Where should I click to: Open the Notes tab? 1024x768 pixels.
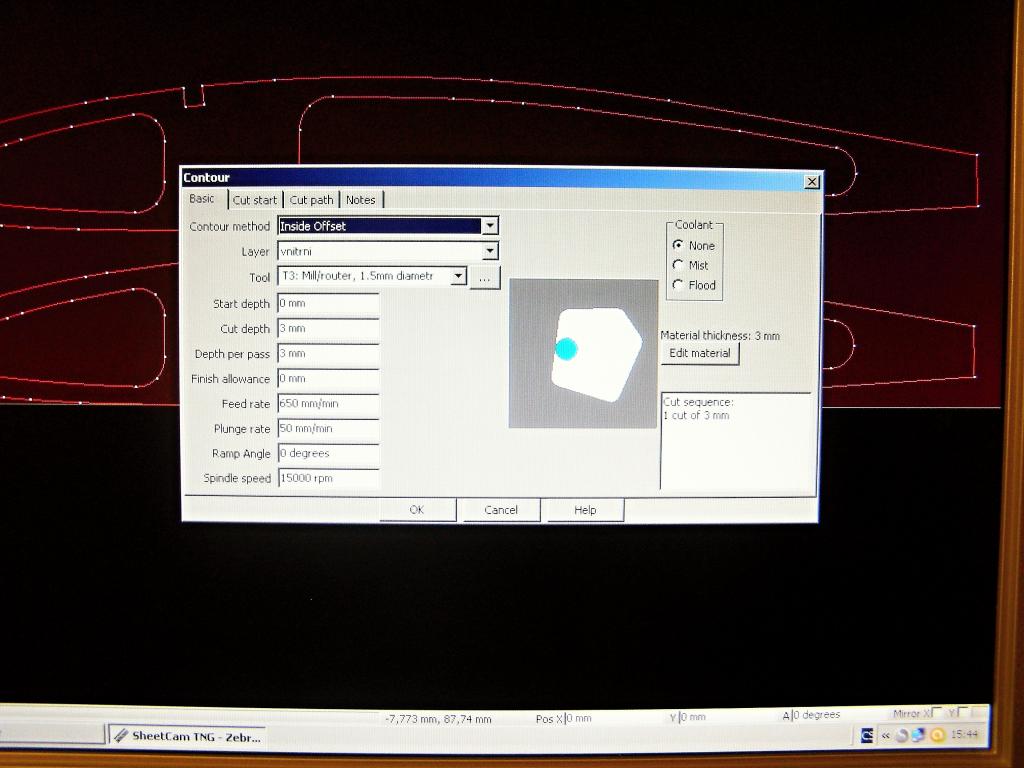(x=361, y=200)
